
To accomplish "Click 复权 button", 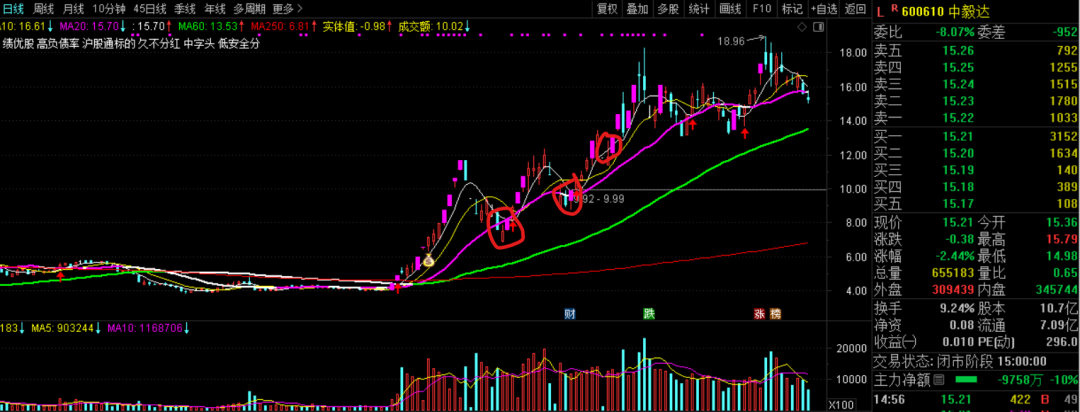I will tap(608, 9).
